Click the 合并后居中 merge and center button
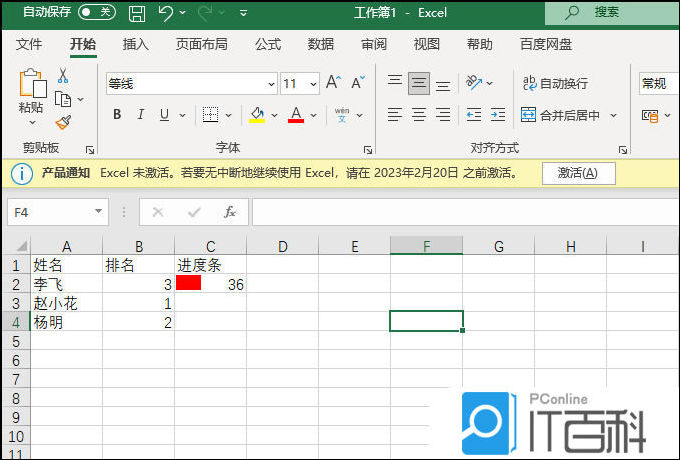This screenshot has height=460, width=680. pyautogui.click(x=560, y=115)
